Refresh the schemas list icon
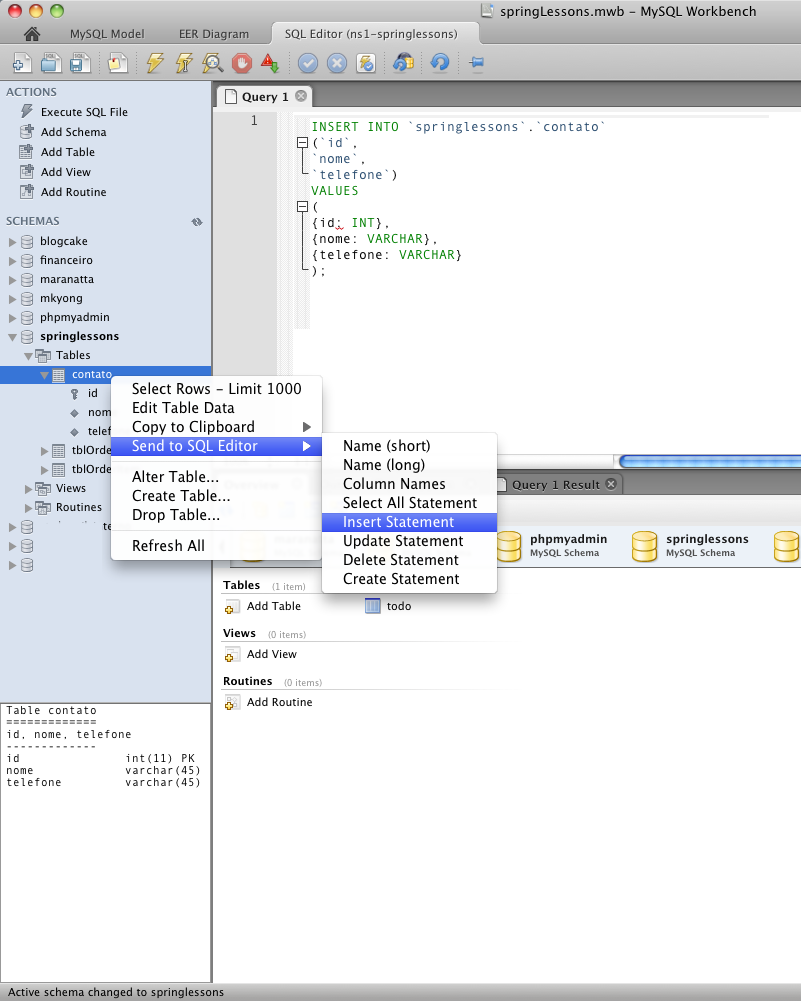Screen dimensions: 801x1001 pyautogui.click(x=197, y=222)
